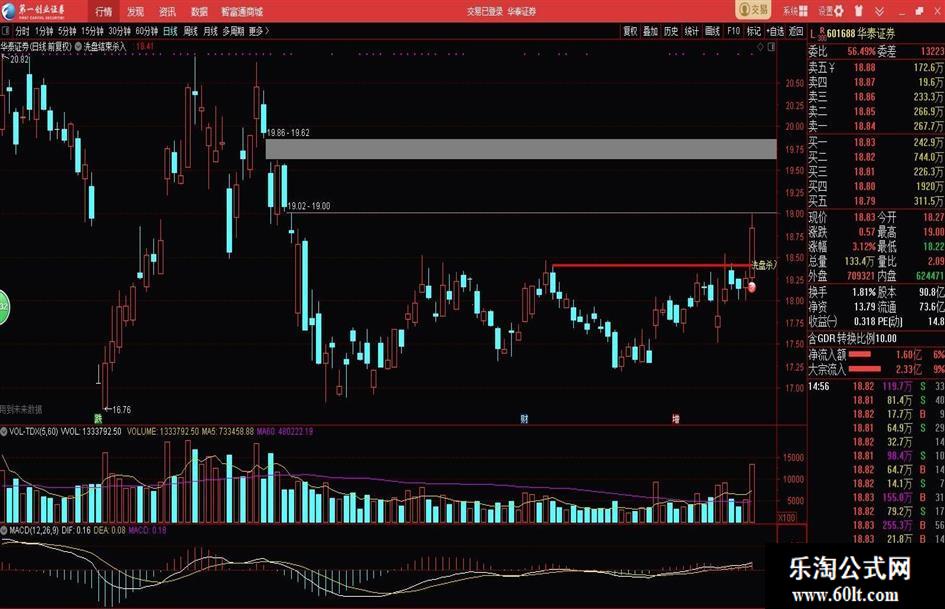Click diamond icon at chart top right

click(761, 46)
